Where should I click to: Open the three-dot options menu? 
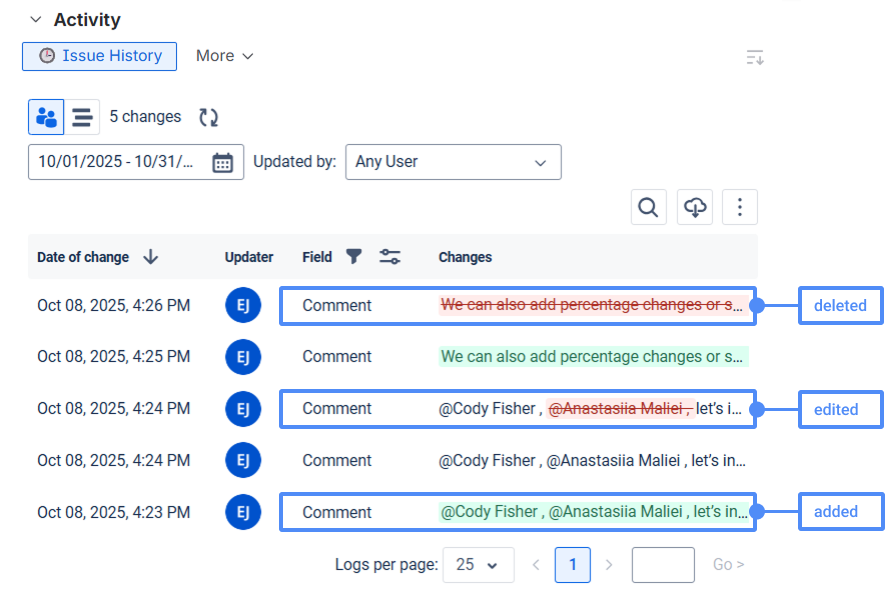[740, 207]
